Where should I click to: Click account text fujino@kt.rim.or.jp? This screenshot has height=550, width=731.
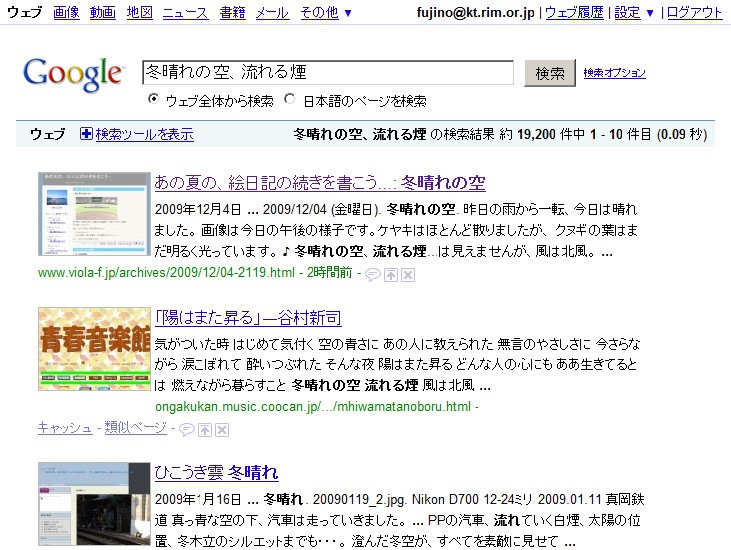pyautogui.click(x=476, y=13)
